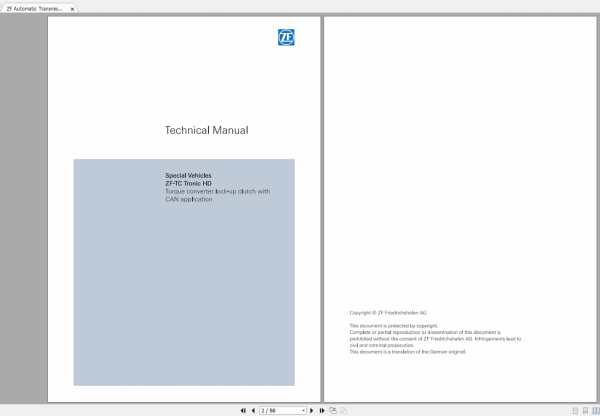Click the ZF logo on the cover page
The height and width of the screenshot is (416, 600).
pyautogui.click(x=286, y=37)
